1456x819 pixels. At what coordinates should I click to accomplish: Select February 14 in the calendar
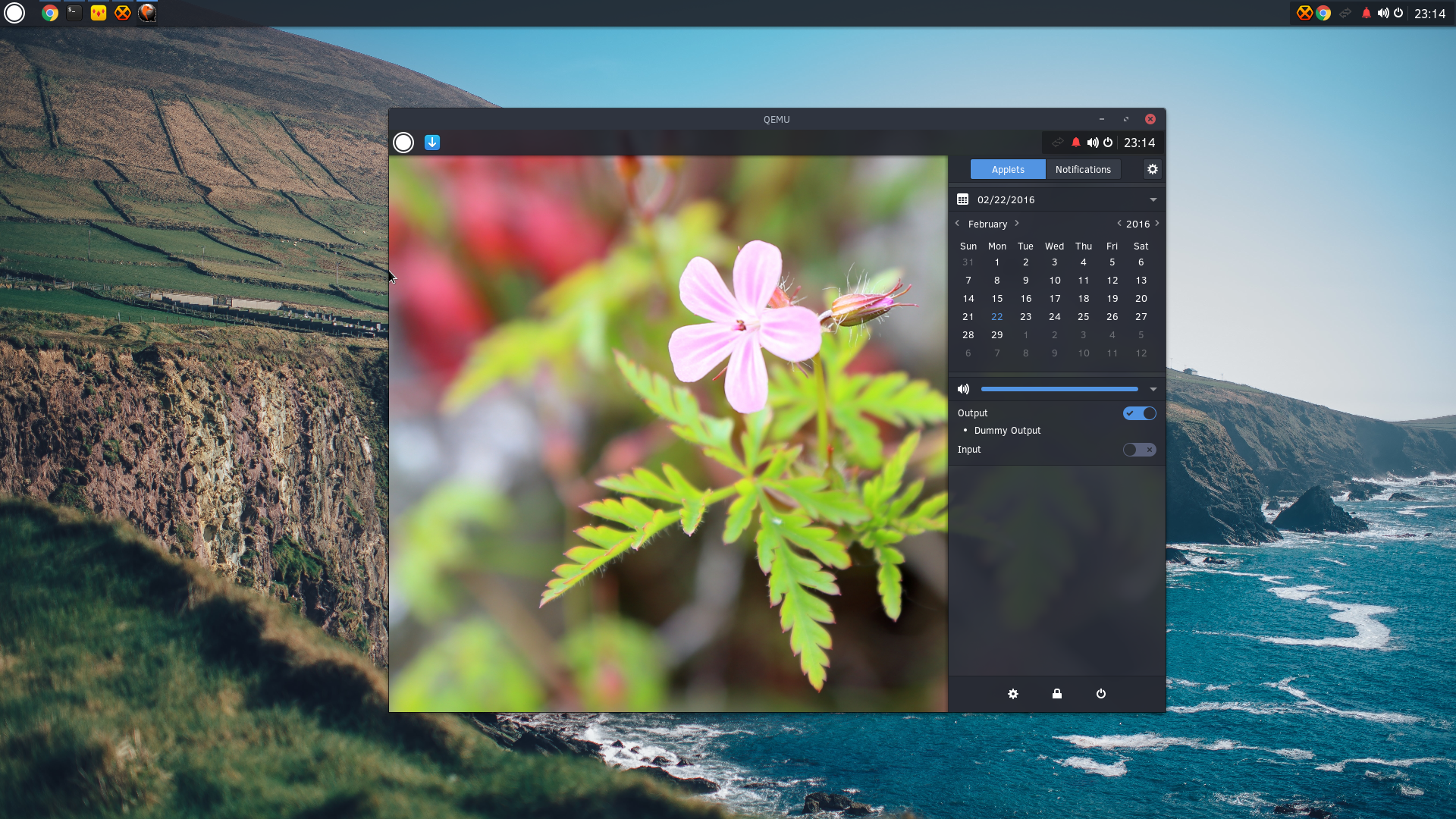968,299
